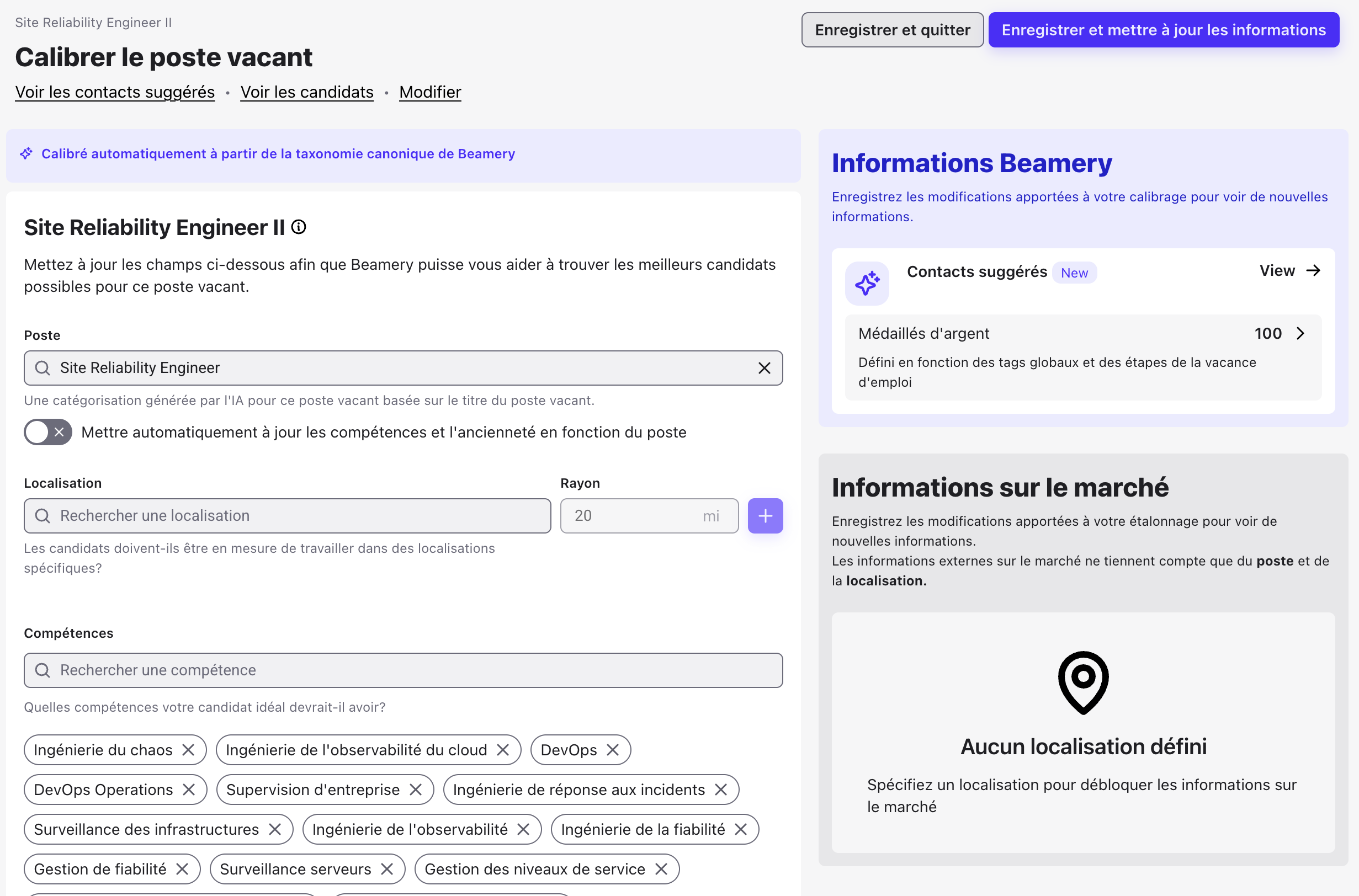Image resolution: width=1359 pixels, height=896 pixels.
Task: Remove the Ingénierie du chaos skill tag
Action: 188,750
